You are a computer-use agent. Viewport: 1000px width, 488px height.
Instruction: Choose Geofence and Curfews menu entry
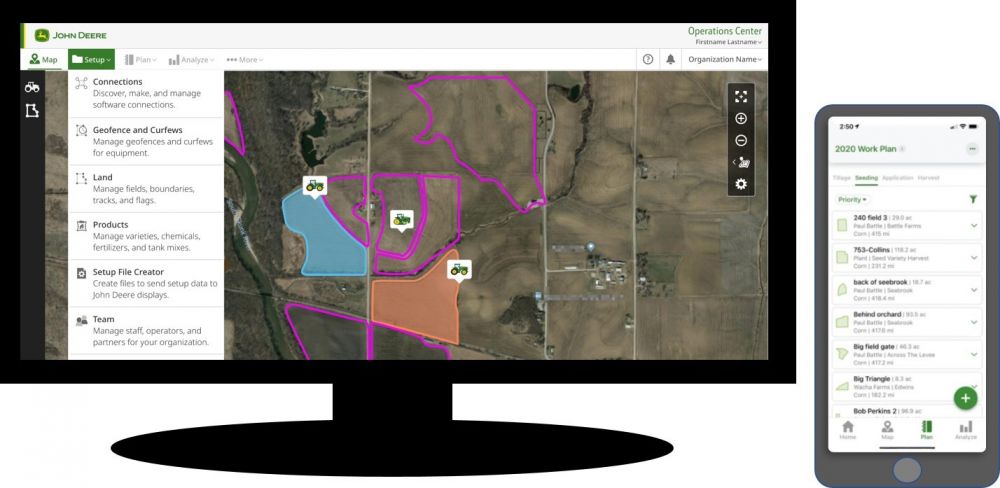[146, 141]
